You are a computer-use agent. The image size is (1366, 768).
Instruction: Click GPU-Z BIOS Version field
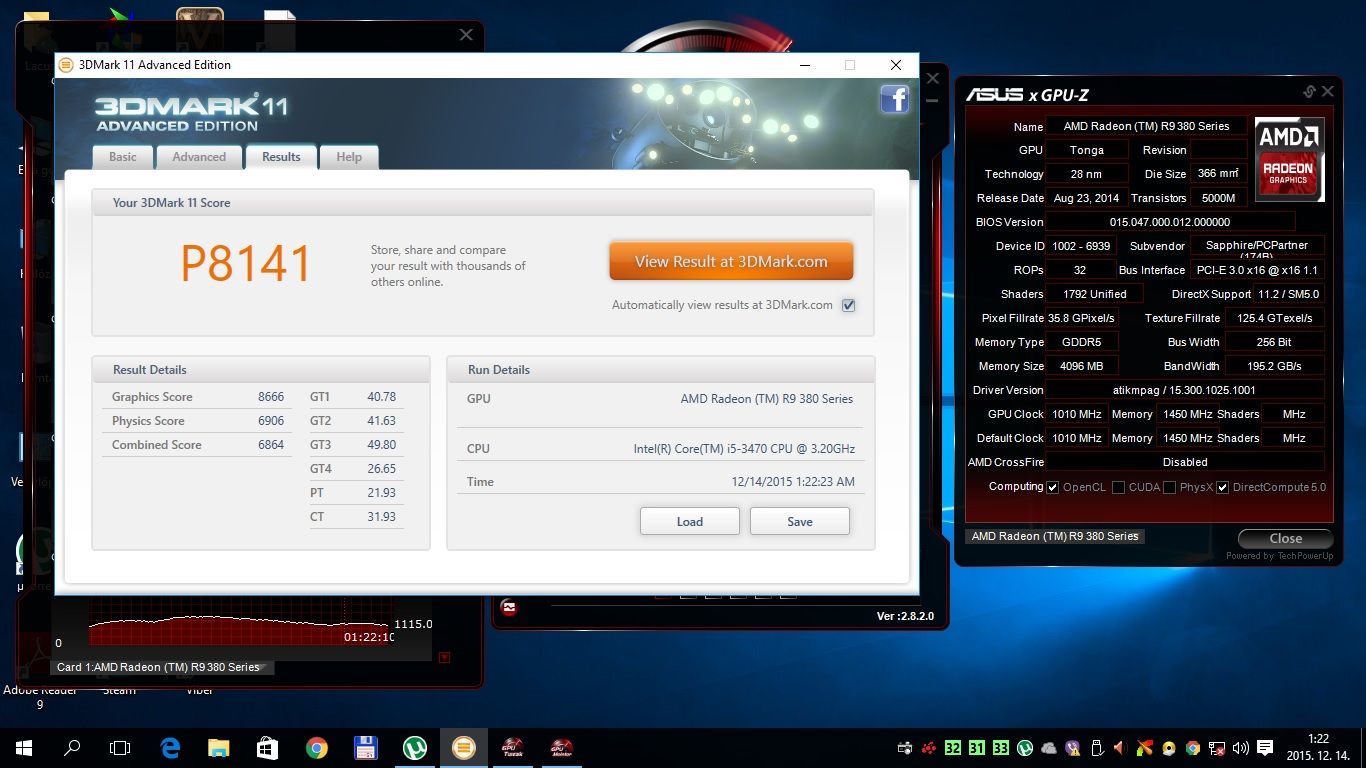1170,222
